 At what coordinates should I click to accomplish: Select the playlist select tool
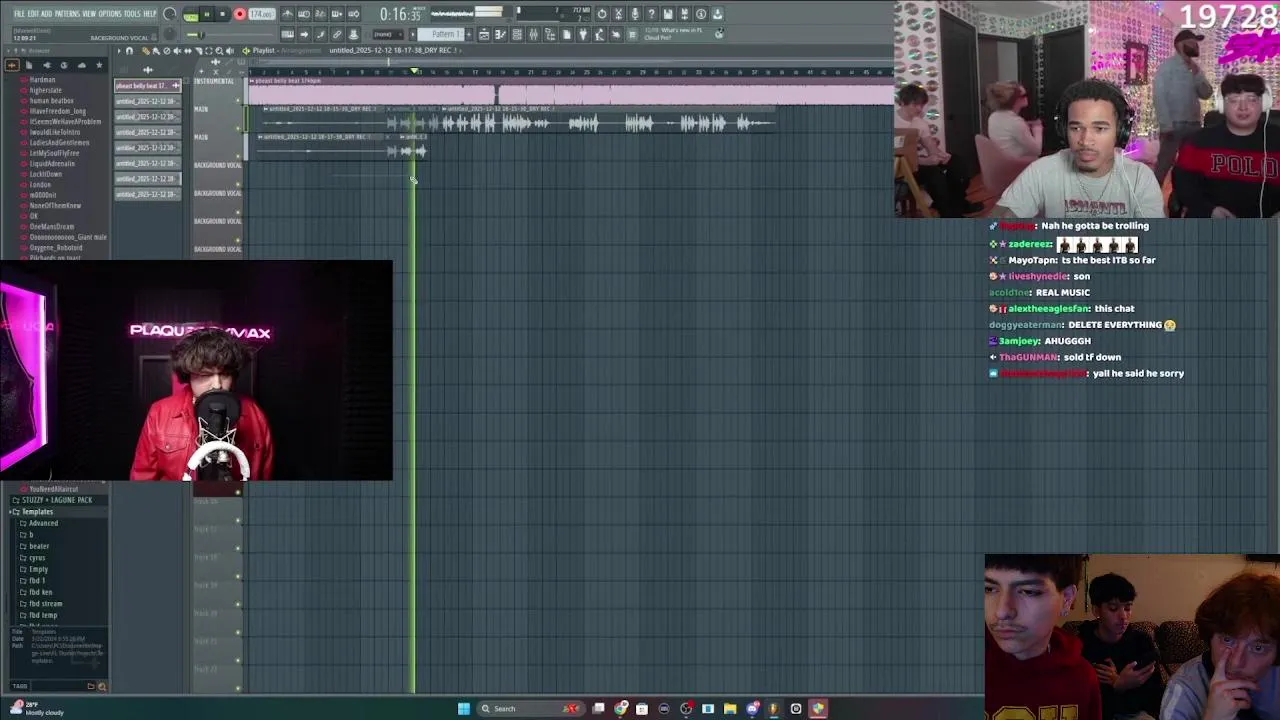pos(208,50)
